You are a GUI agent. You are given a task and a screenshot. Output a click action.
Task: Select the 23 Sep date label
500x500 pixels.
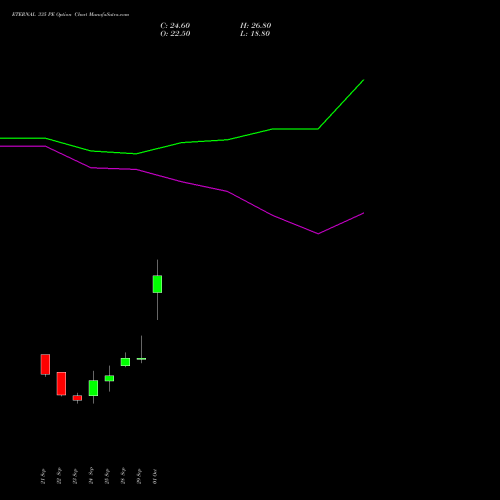pos(75,476)
